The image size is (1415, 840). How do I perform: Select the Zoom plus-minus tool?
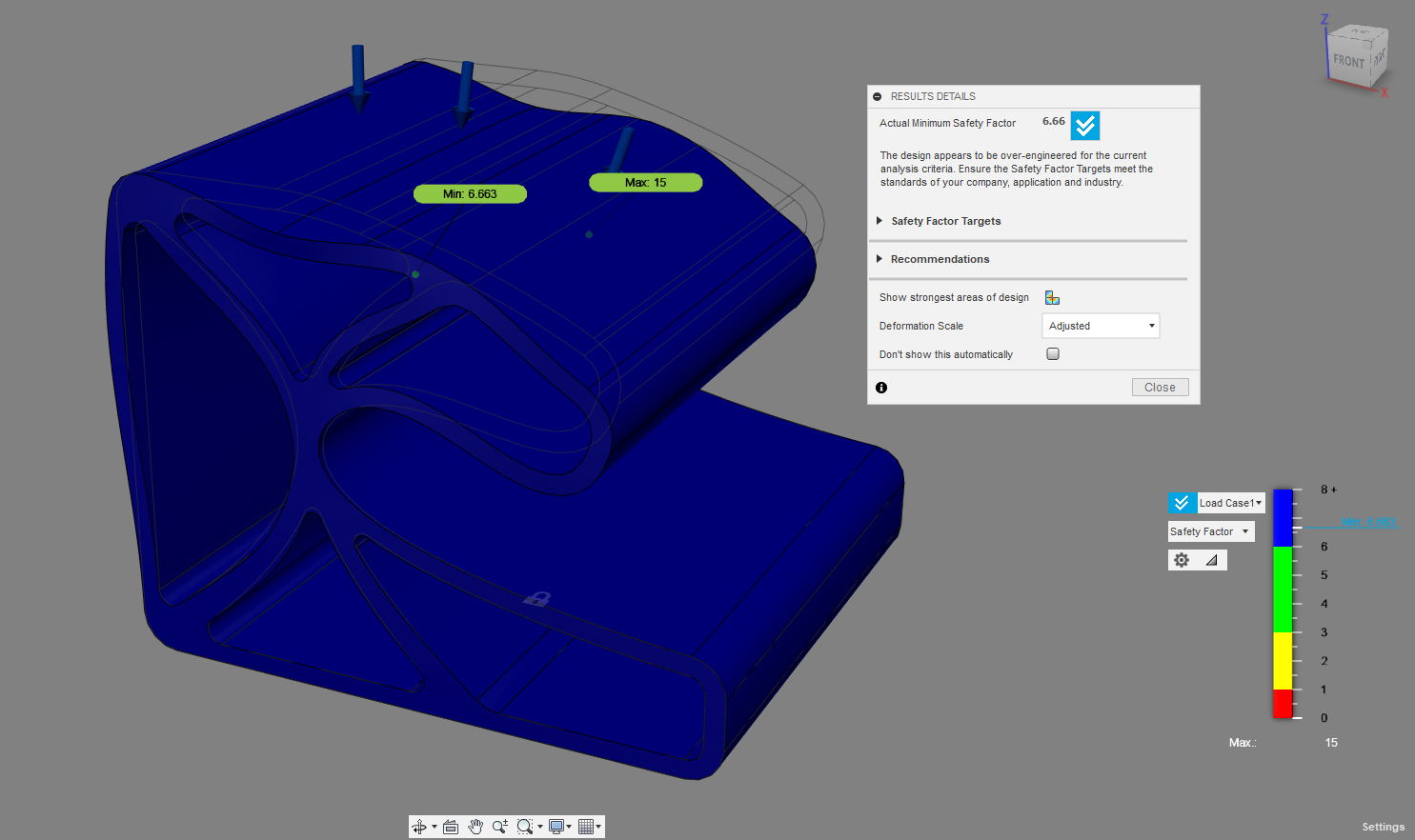coord(499,827)
